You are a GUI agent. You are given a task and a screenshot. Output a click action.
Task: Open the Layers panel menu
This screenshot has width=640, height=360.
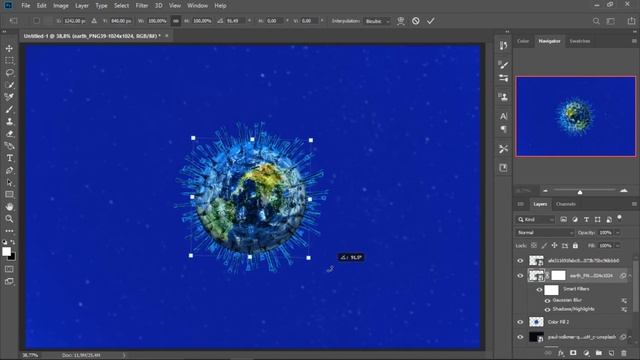click(x=634, y=204)
